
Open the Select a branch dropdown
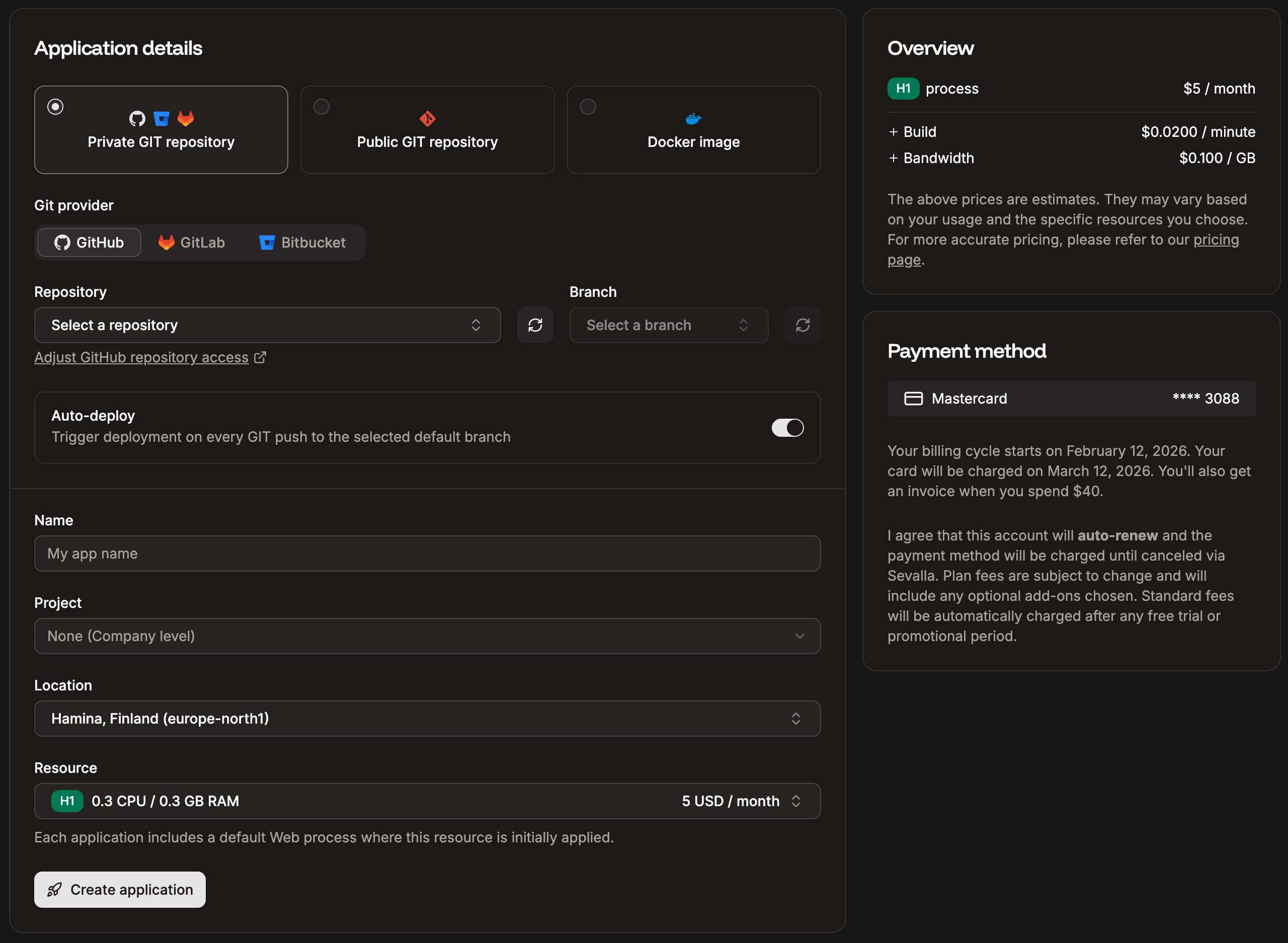click(x=668, y=325)
